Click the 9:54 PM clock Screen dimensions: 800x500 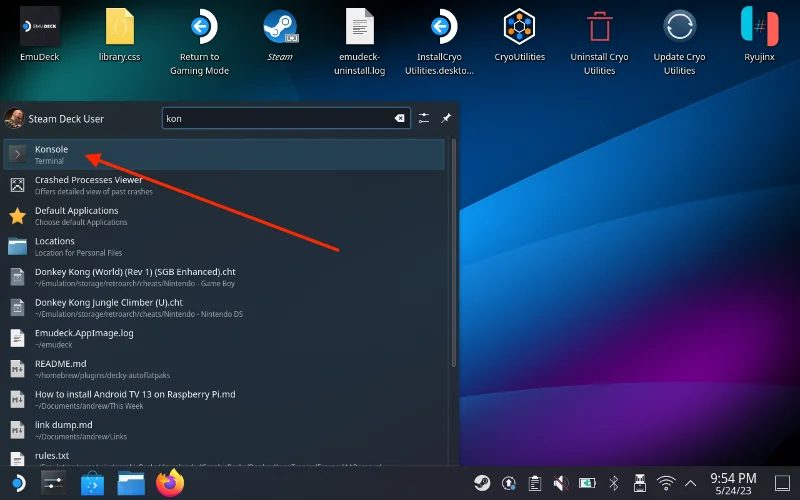[733, 483]
